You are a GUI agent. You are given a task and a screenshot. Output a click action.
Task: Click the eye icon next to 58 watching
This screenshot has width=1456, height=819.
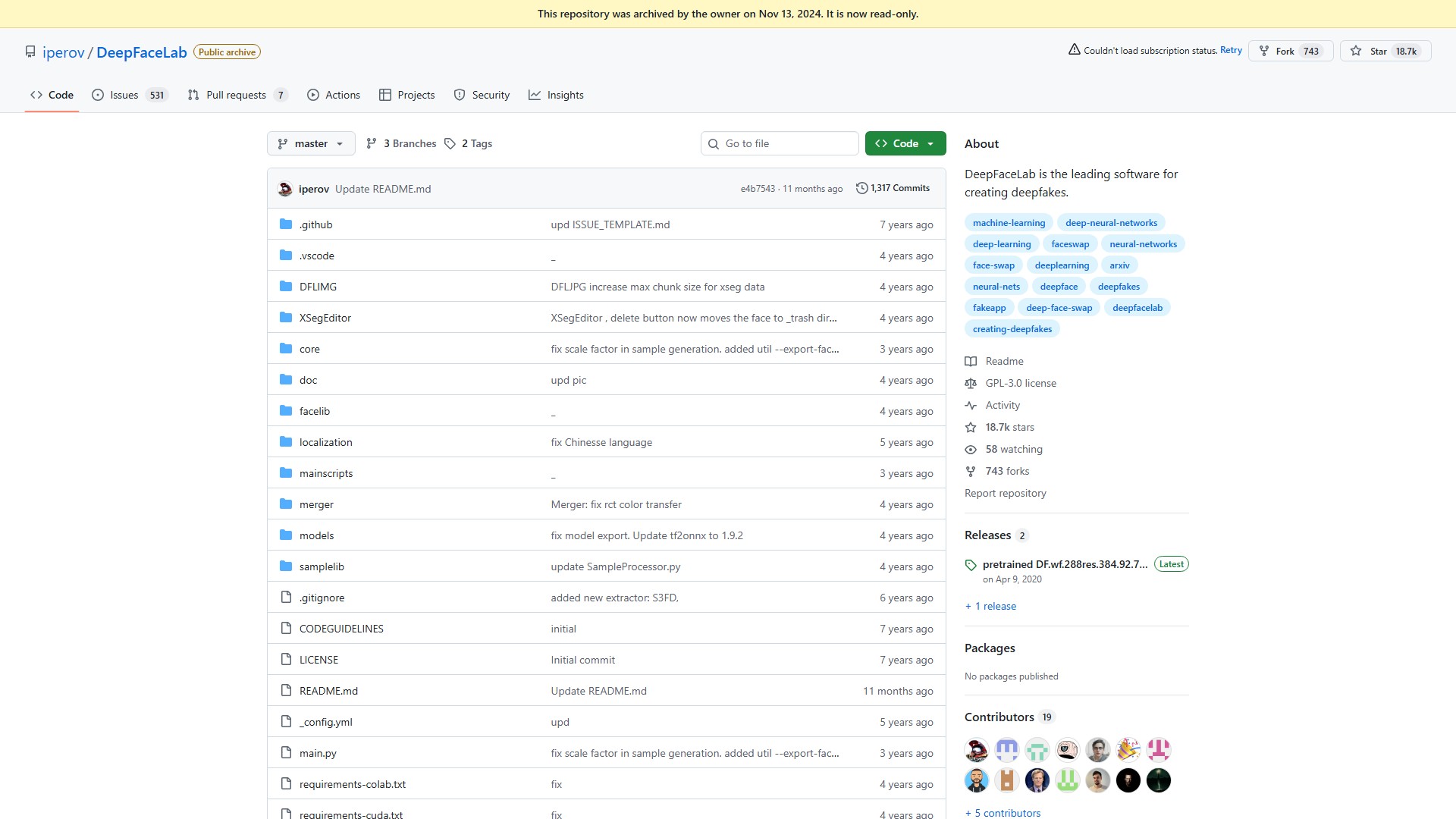(971, 450)
